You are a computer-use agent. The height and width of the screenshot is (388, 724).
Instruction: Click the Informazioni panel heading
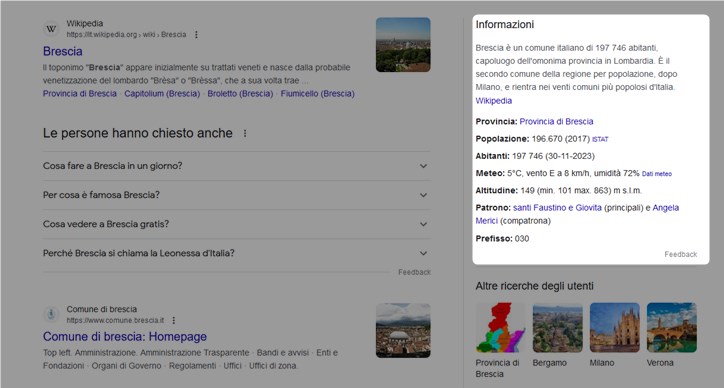(505, 24)
